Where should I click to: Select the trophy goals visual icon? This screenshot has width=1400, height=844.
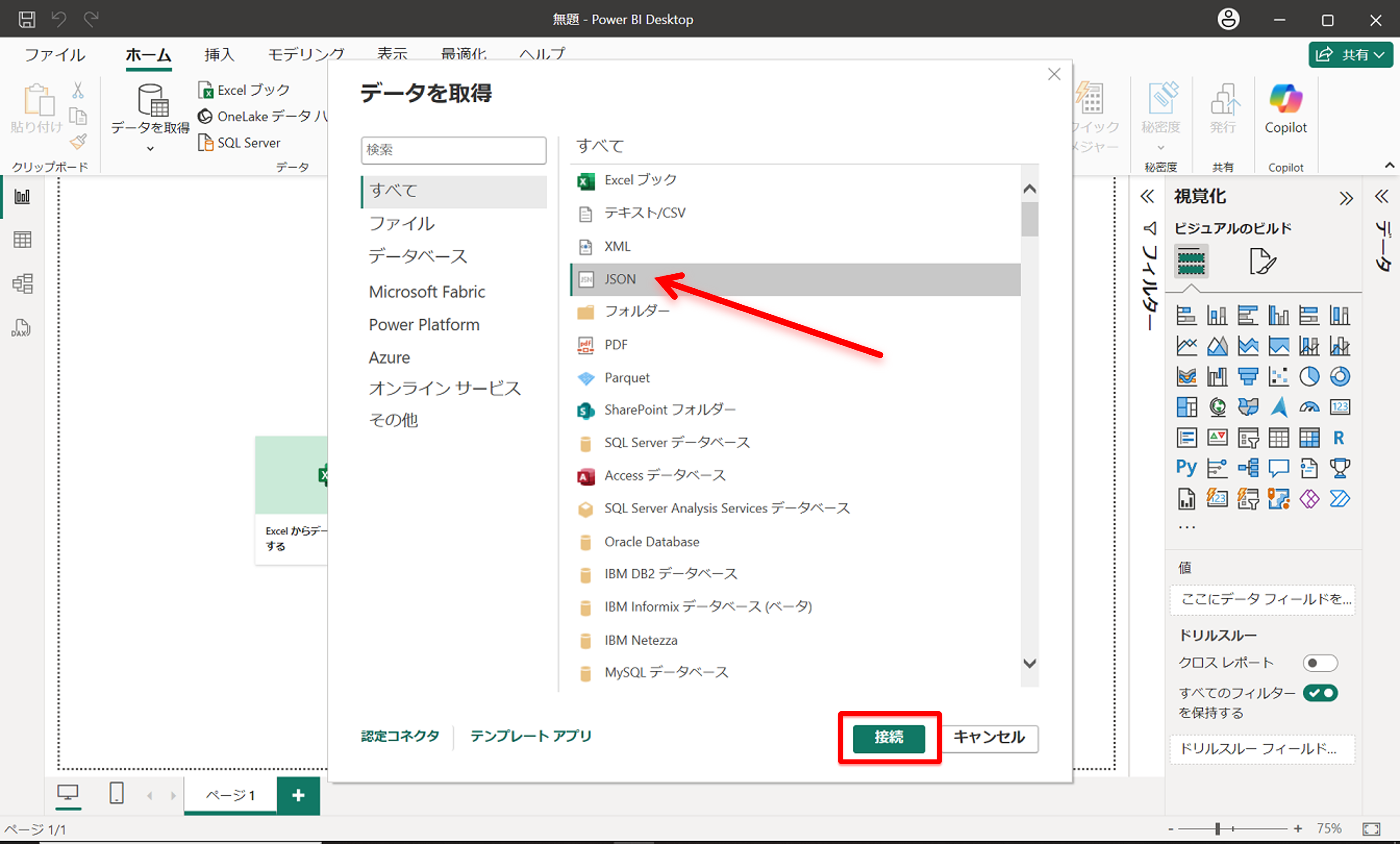coord(1340,468)
